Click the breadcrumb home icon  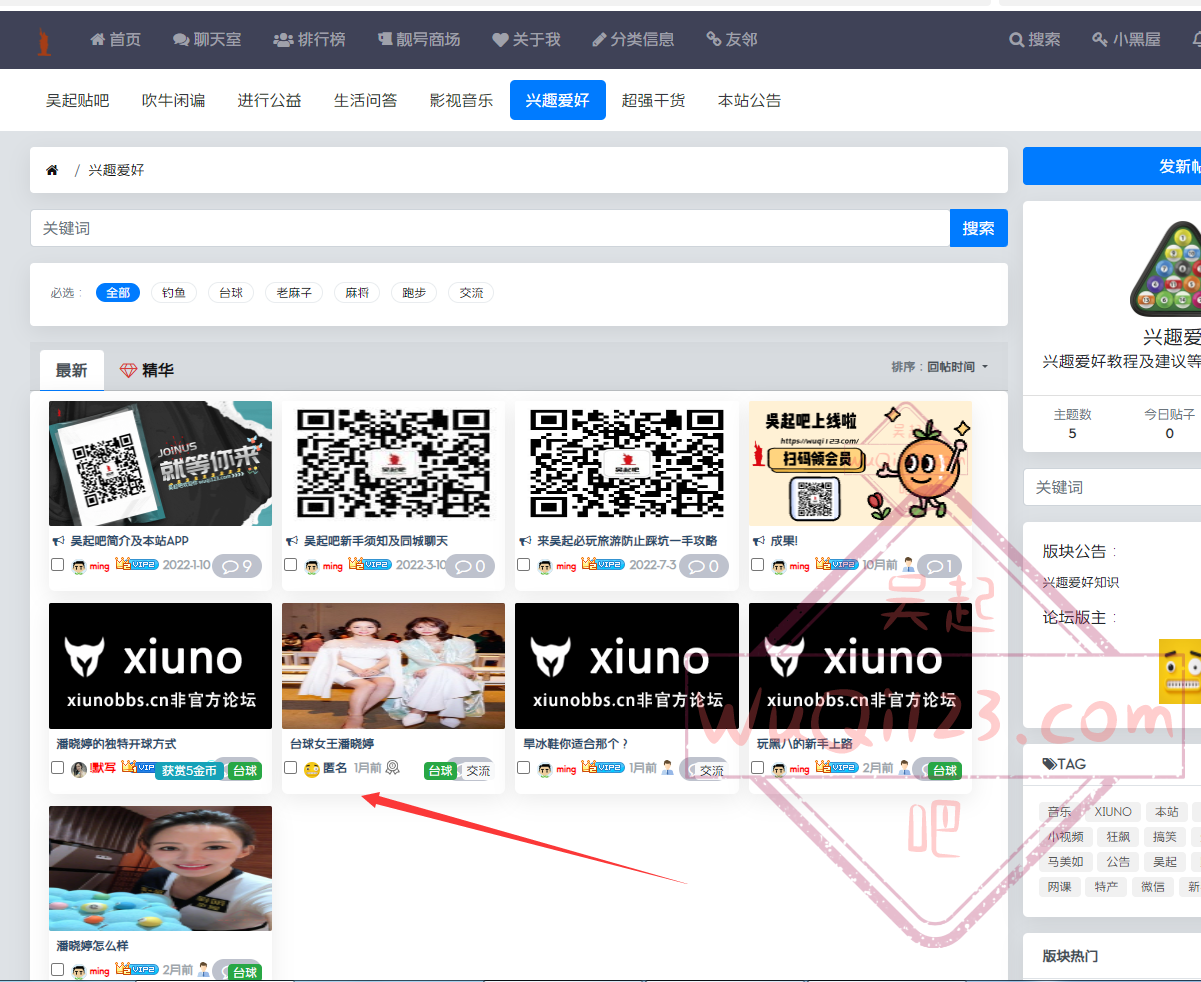pyautogui.click(x=52, y=170)
